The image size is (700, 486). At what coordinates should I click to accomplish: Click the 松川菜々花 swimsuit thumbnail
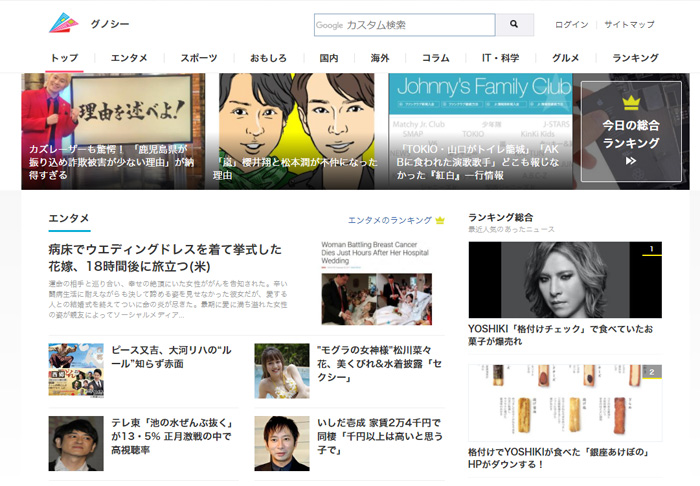pyautogui.click(x=282, y=370)
